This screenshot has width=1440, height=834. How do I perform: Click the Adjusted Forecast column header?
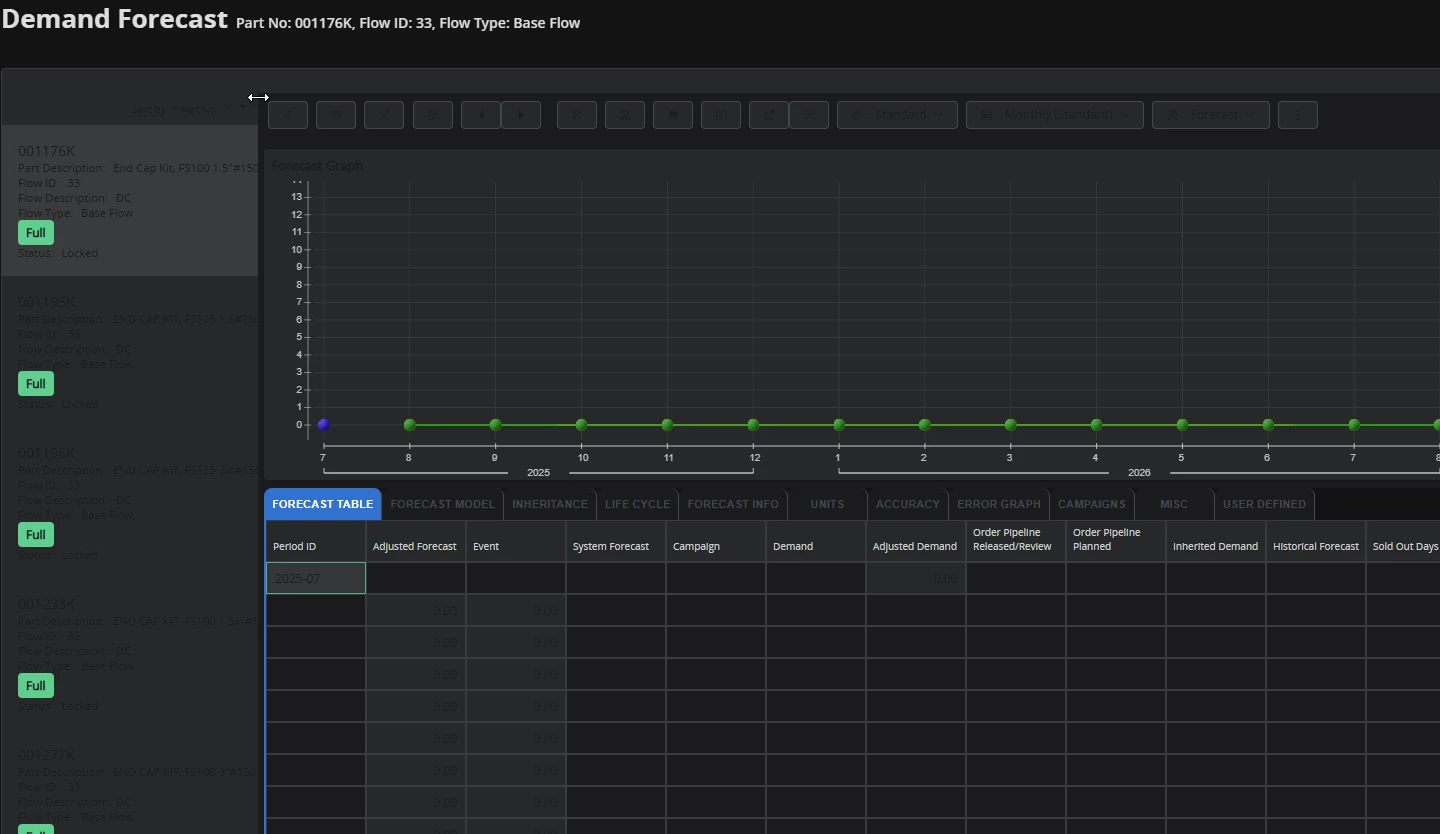click(x=415, y=546)
